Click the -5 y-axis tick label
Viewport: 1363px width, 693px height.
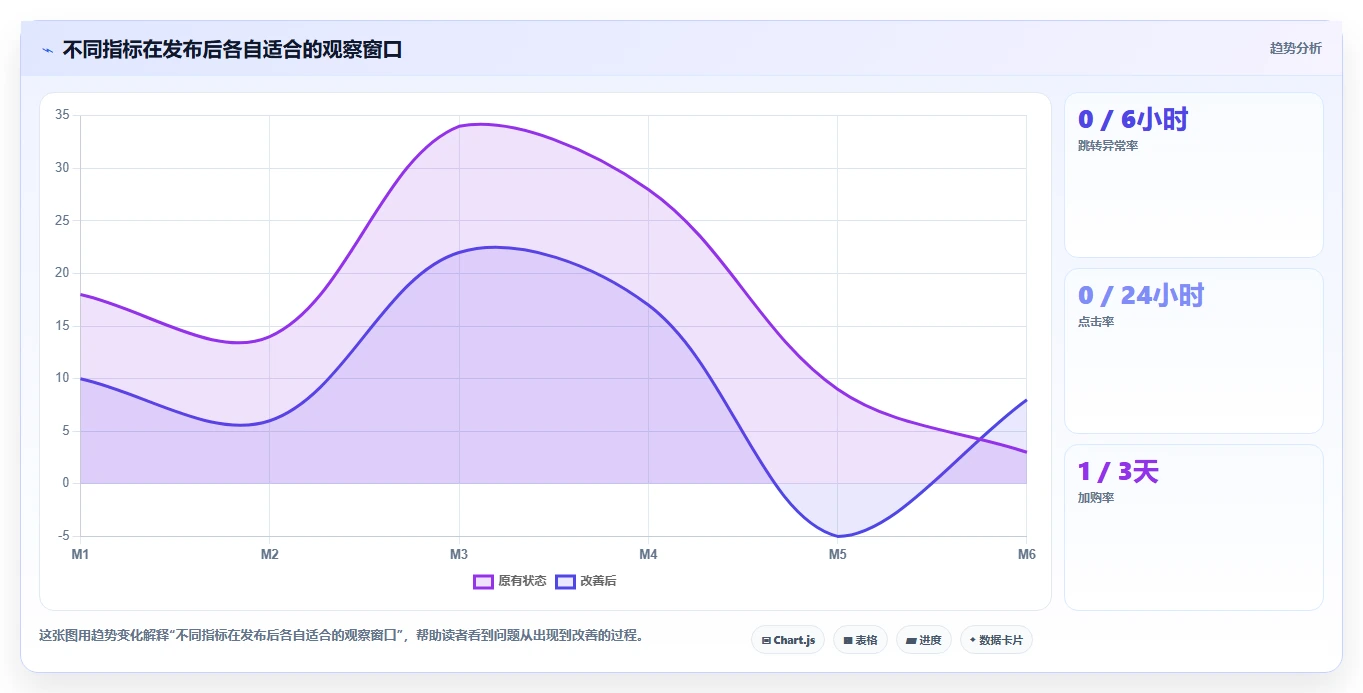(x=64, y=536)
